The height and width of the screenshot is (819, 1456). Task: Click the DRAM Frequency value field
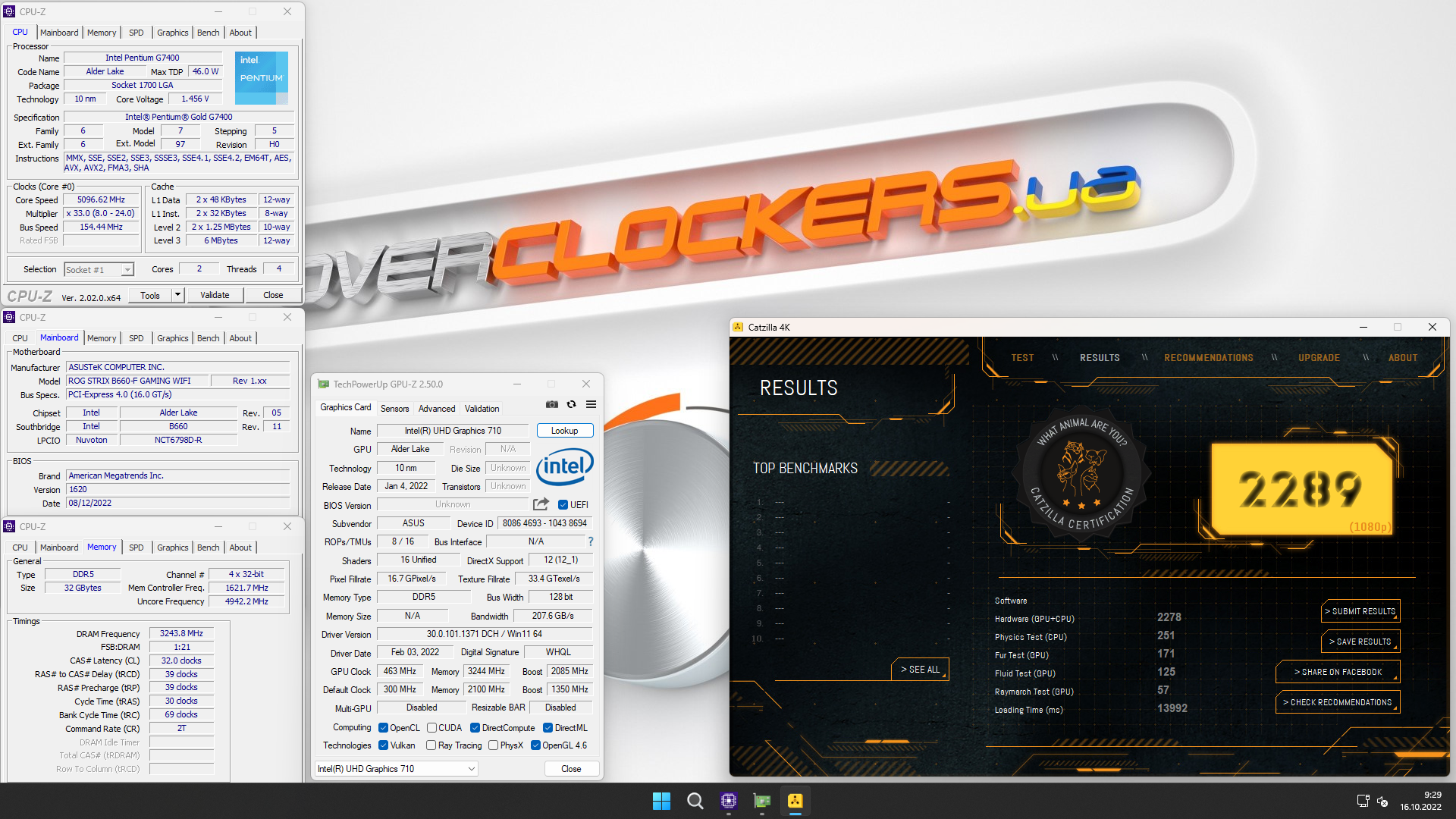(x=181, y=633)
